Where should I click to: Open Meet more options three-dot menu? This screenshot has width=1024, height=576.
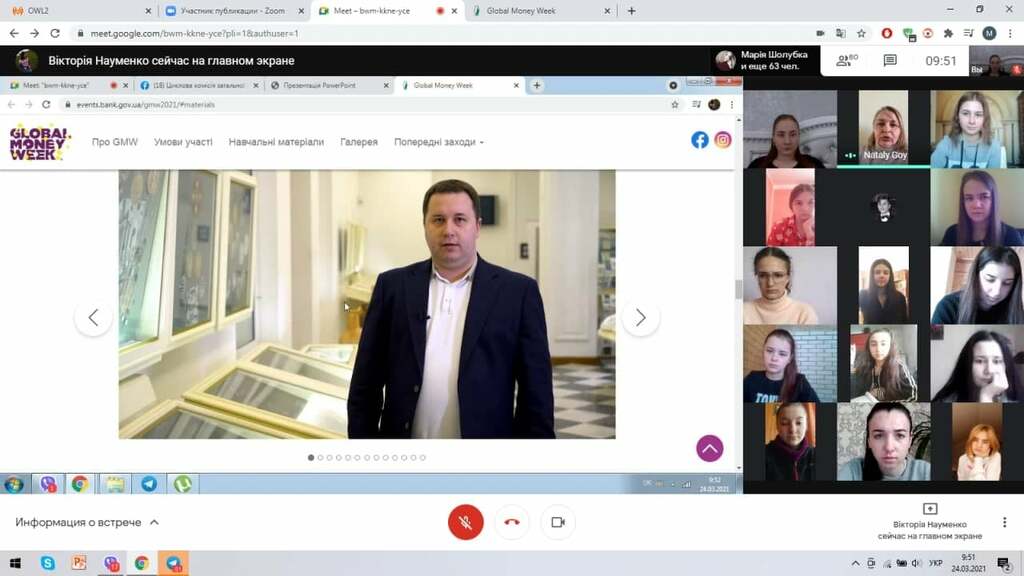pyautogui.click(x=1004, y=522)
